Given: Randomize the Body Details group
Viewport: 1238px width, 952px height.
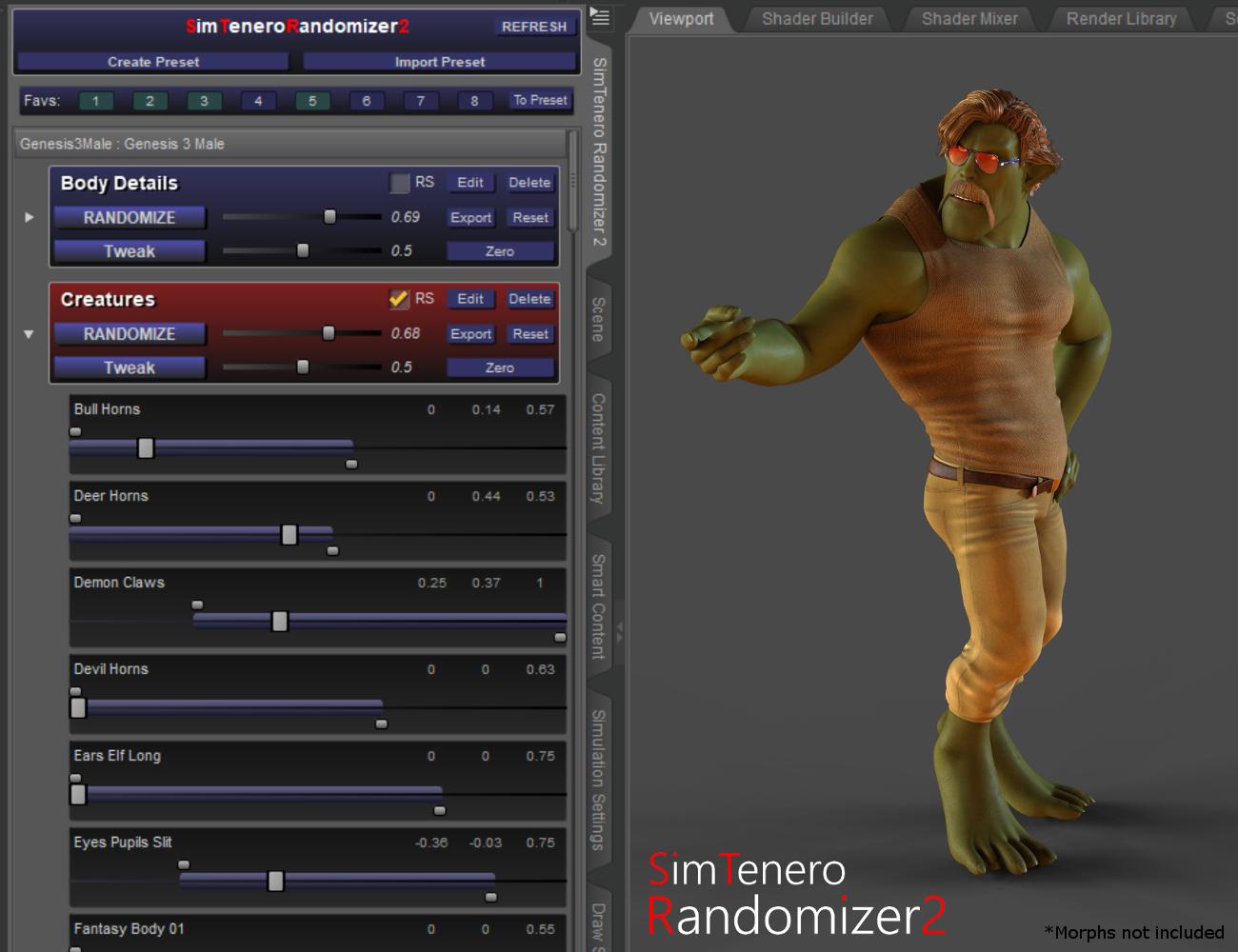Looking at the screenshot, I should 130,218.
